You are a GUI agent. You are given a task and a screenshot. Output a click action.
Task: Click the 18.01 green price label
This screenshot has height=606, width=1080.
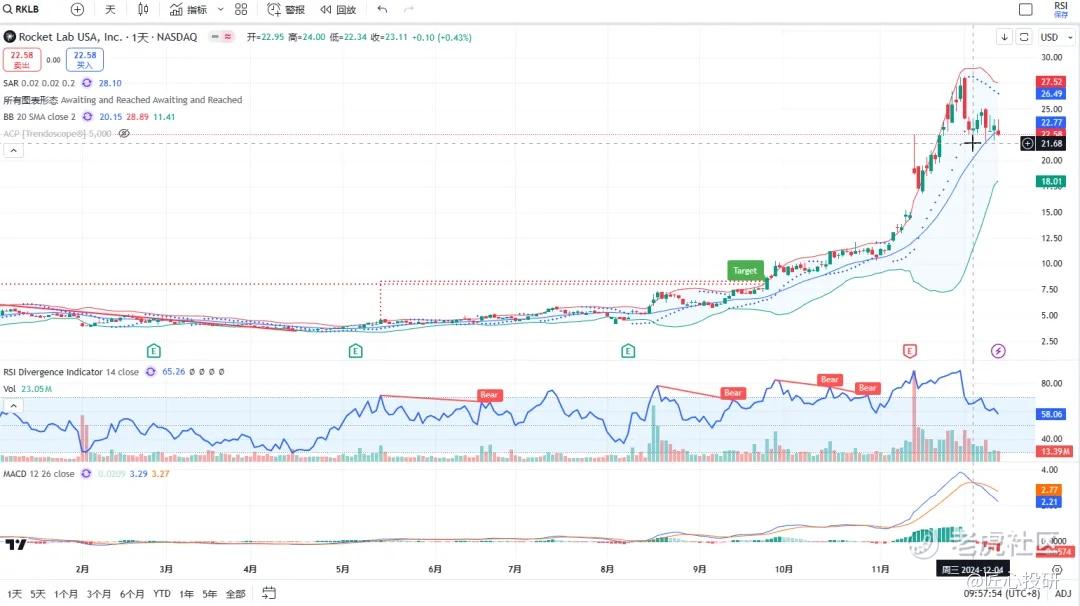coord(1051,181)
